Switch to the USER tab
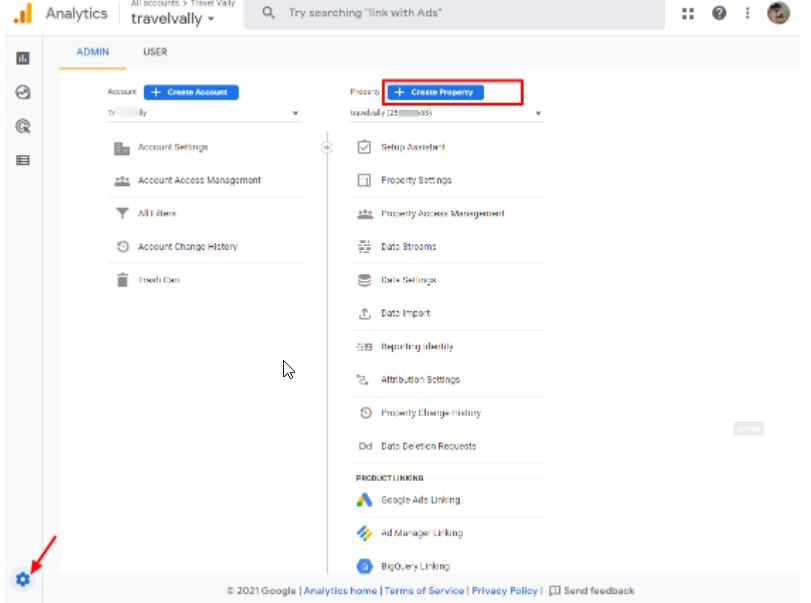This screenshot has width=811, height=603. [155, 52]
